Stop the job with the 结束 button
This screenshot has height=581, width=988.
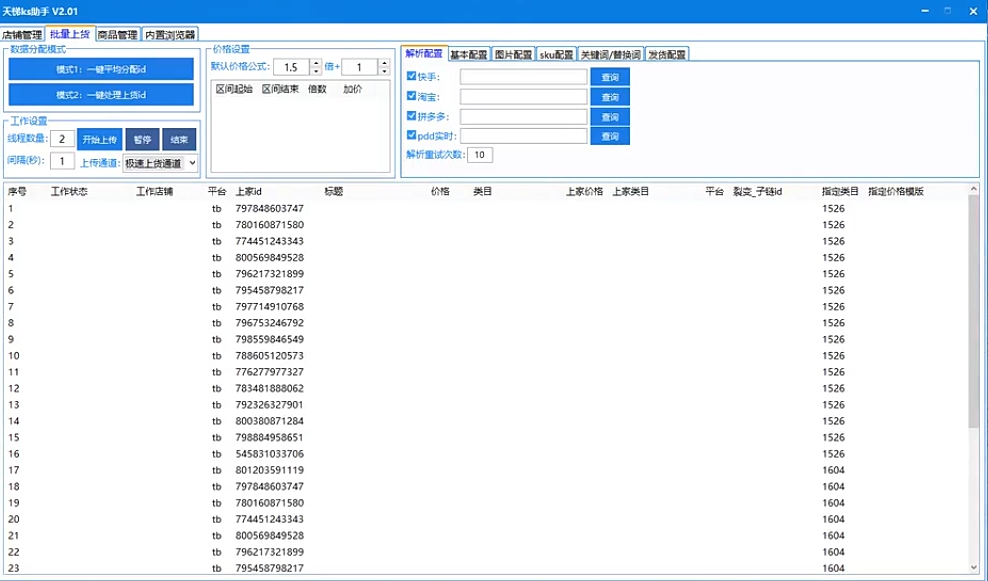point(179,139)
